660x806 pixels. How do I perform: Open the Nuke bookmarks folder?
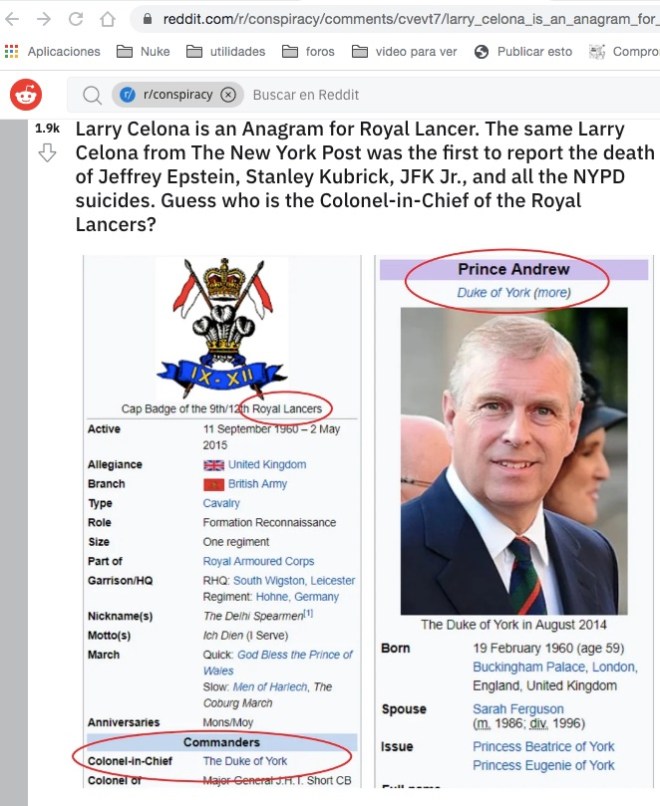tap(143, 51)
